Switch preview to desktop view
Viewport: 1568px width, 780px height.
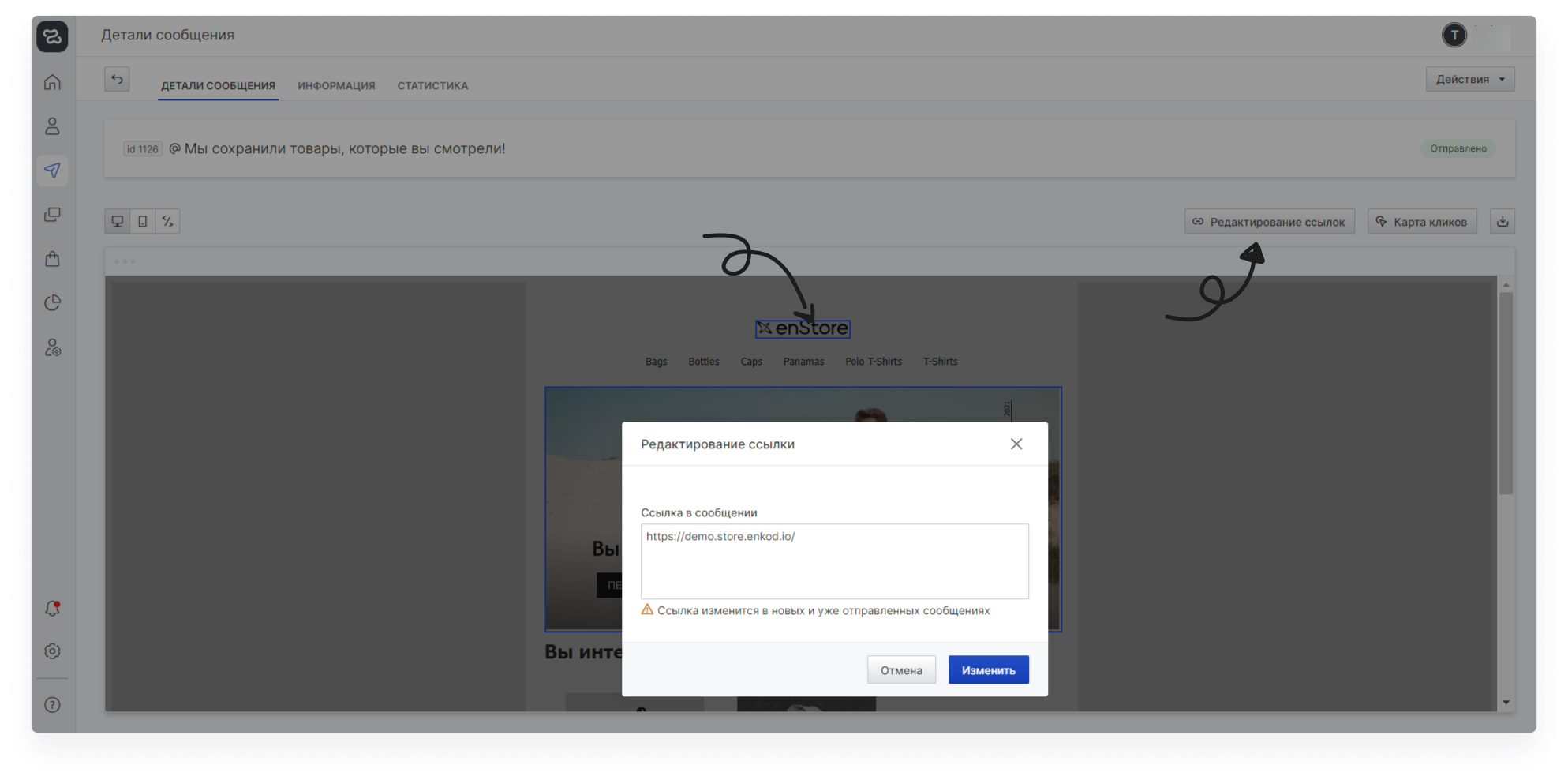coord(118,222)
